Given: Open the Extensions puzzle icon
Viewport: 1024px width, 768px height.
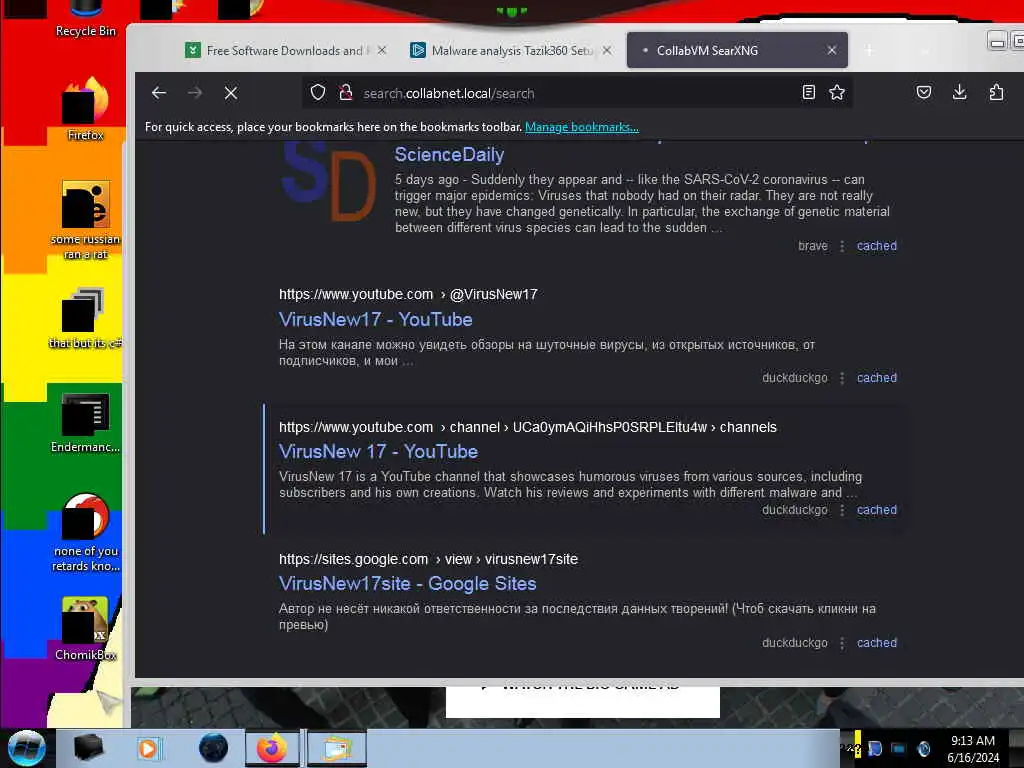Looking at the screenshot, I should tap(996, 93).
